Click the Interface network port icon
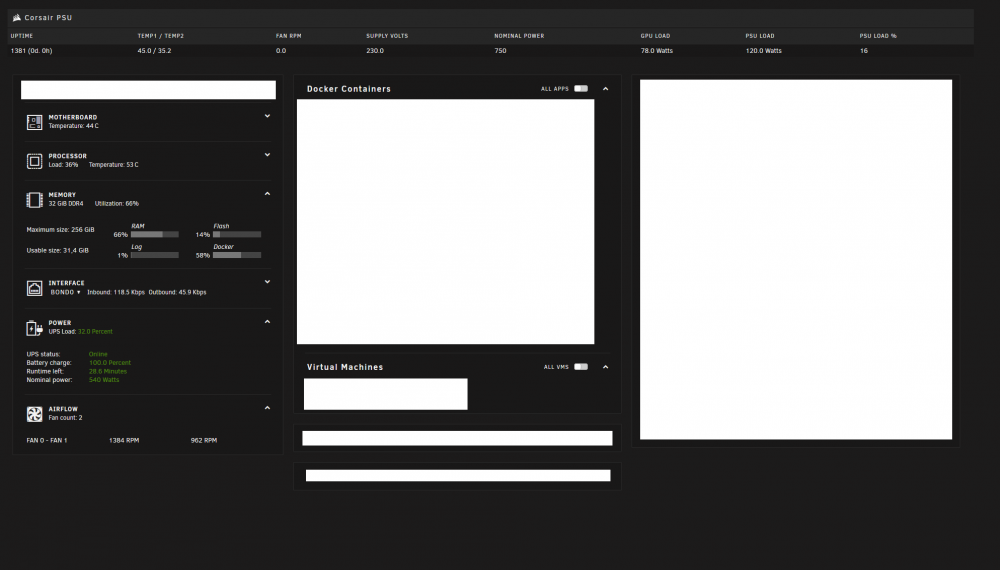1000x570 pixels. click(x=34, y=288)
